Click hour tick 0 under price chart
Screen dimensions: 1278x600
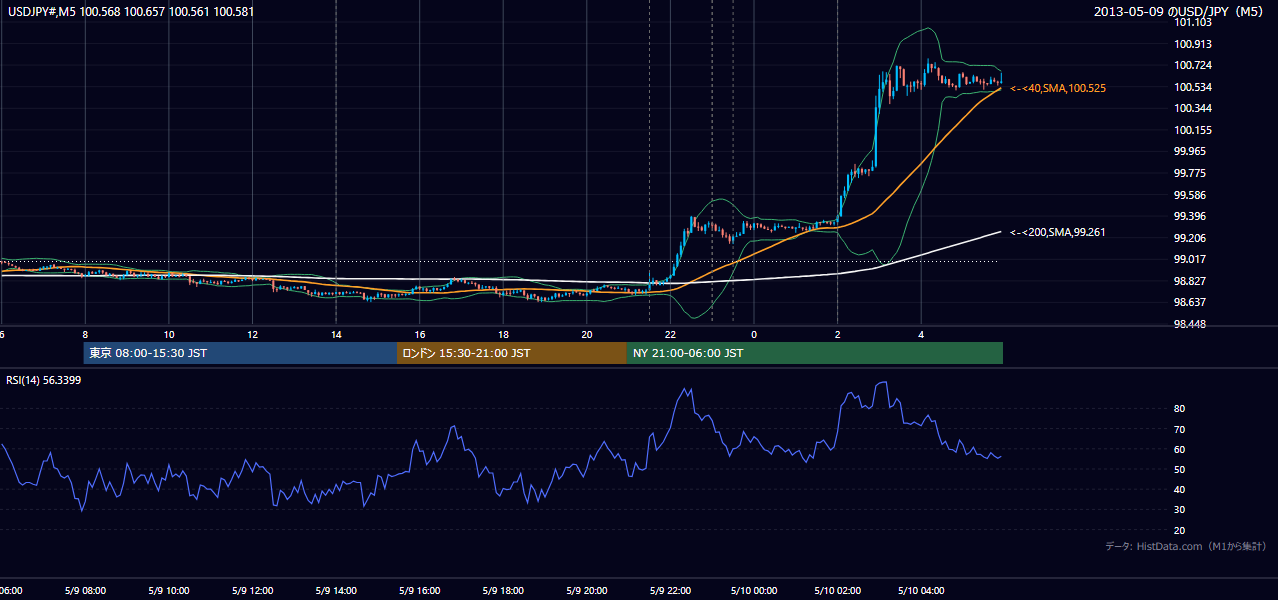[x=754, y=334]
